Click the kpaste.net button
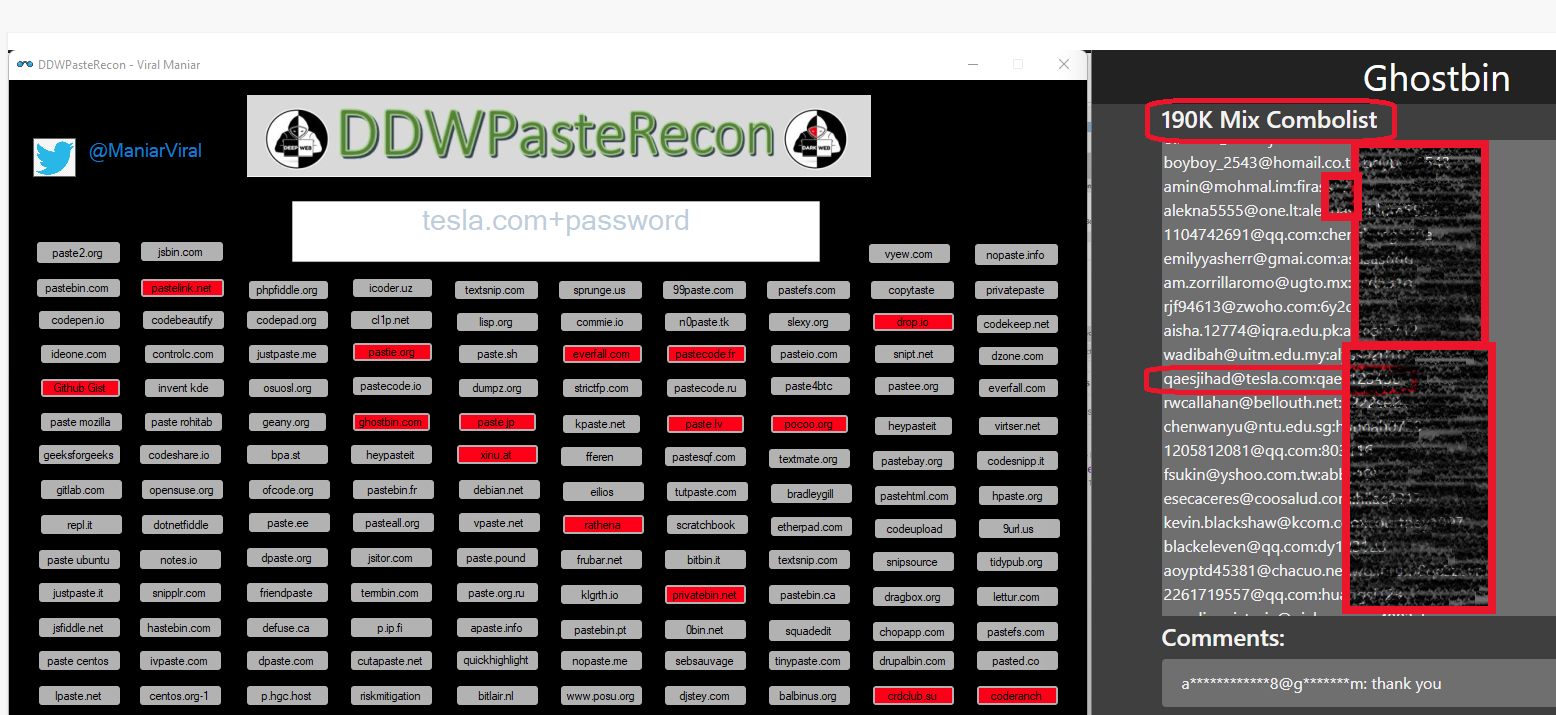This screenshot has width=1556, height=715. 600,424
